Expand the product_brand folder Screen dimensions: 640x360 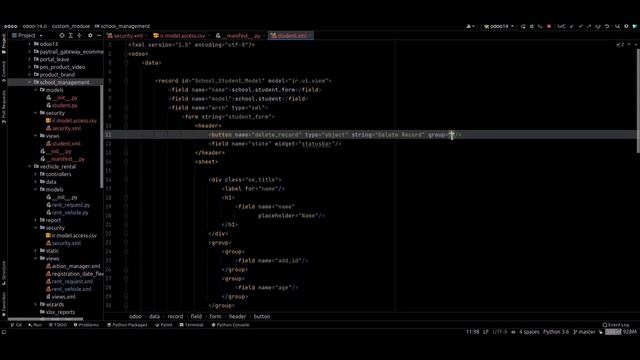pos(30,75)
